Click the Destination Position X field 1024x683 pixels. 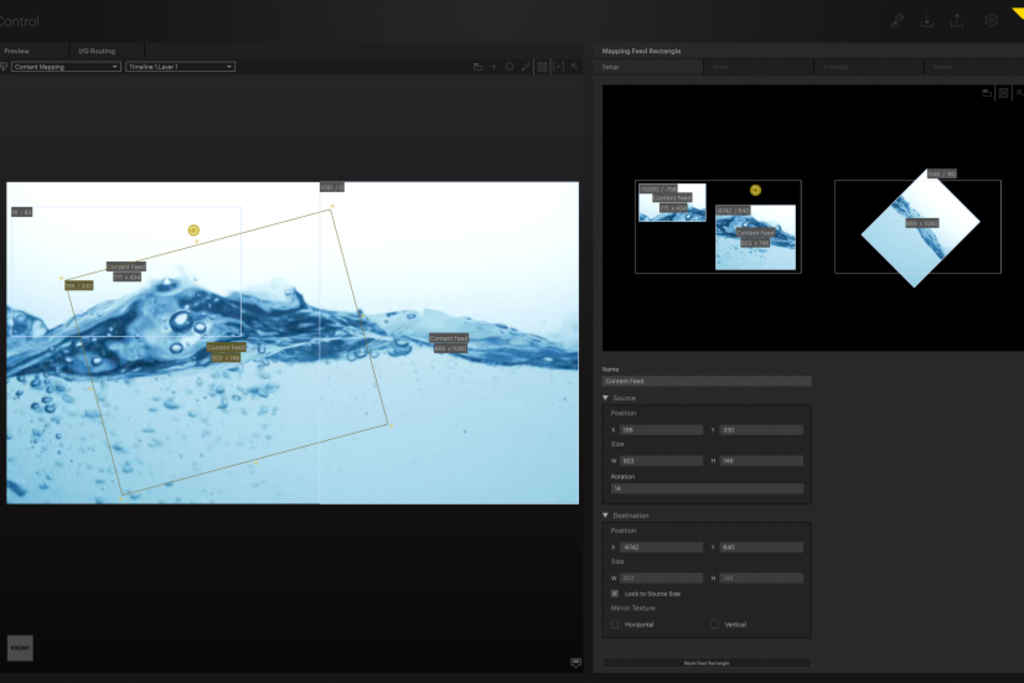[x=662, y=547]
